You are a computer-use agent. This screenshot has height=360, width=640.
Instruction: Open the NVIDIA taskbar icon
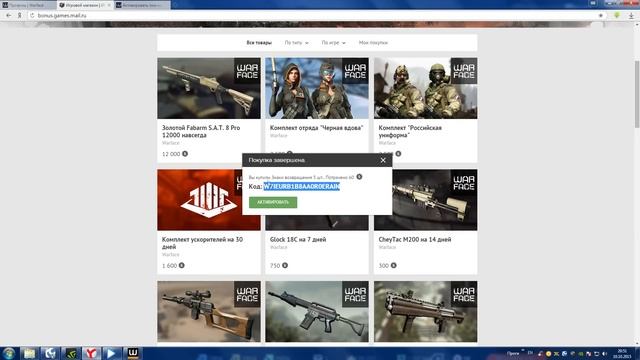tap(71, 353)
